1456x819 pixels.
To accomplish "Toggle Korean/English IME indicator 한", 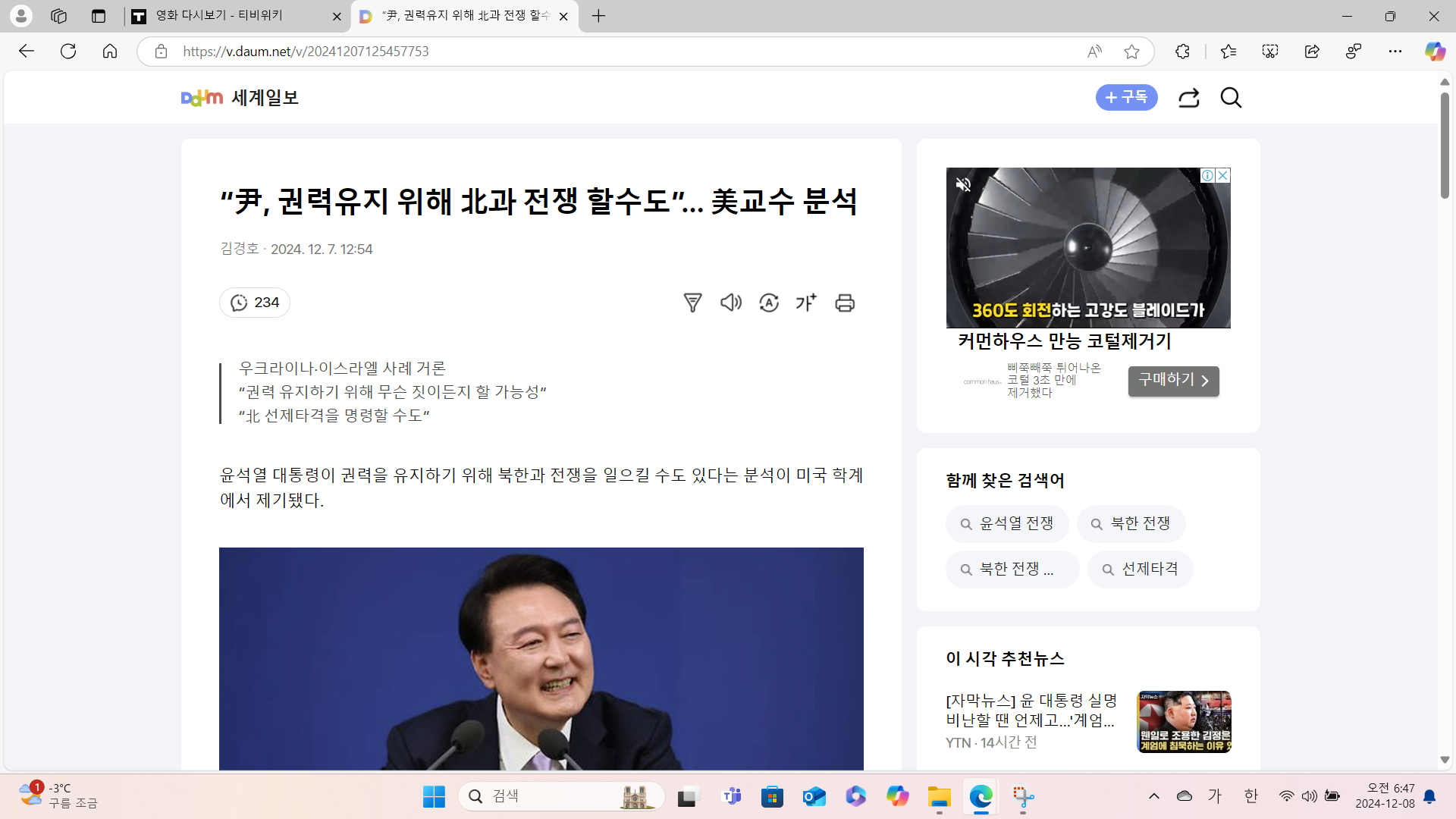I will point(1251,795).
